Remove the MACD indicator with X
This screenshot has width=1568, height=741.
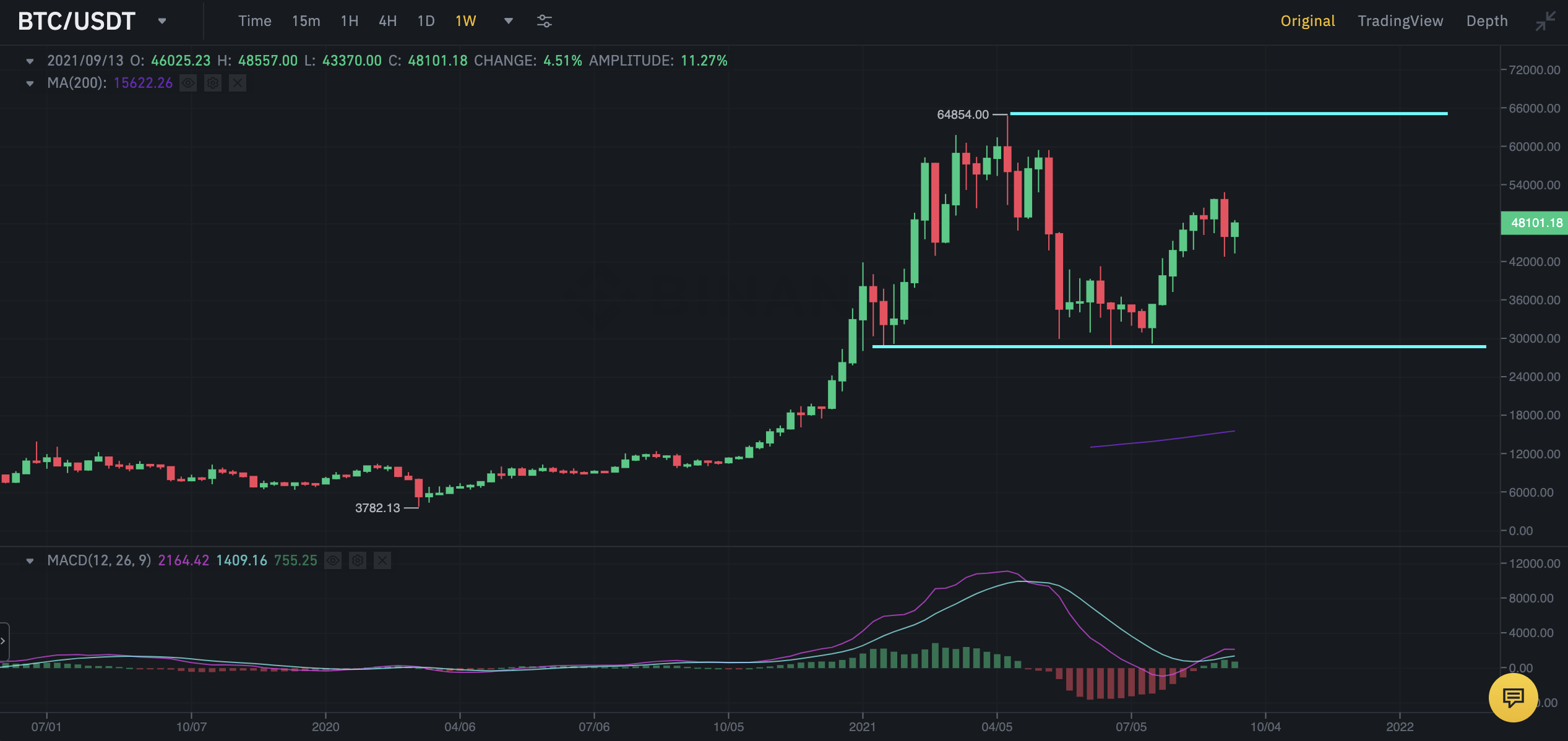(382, 560)
